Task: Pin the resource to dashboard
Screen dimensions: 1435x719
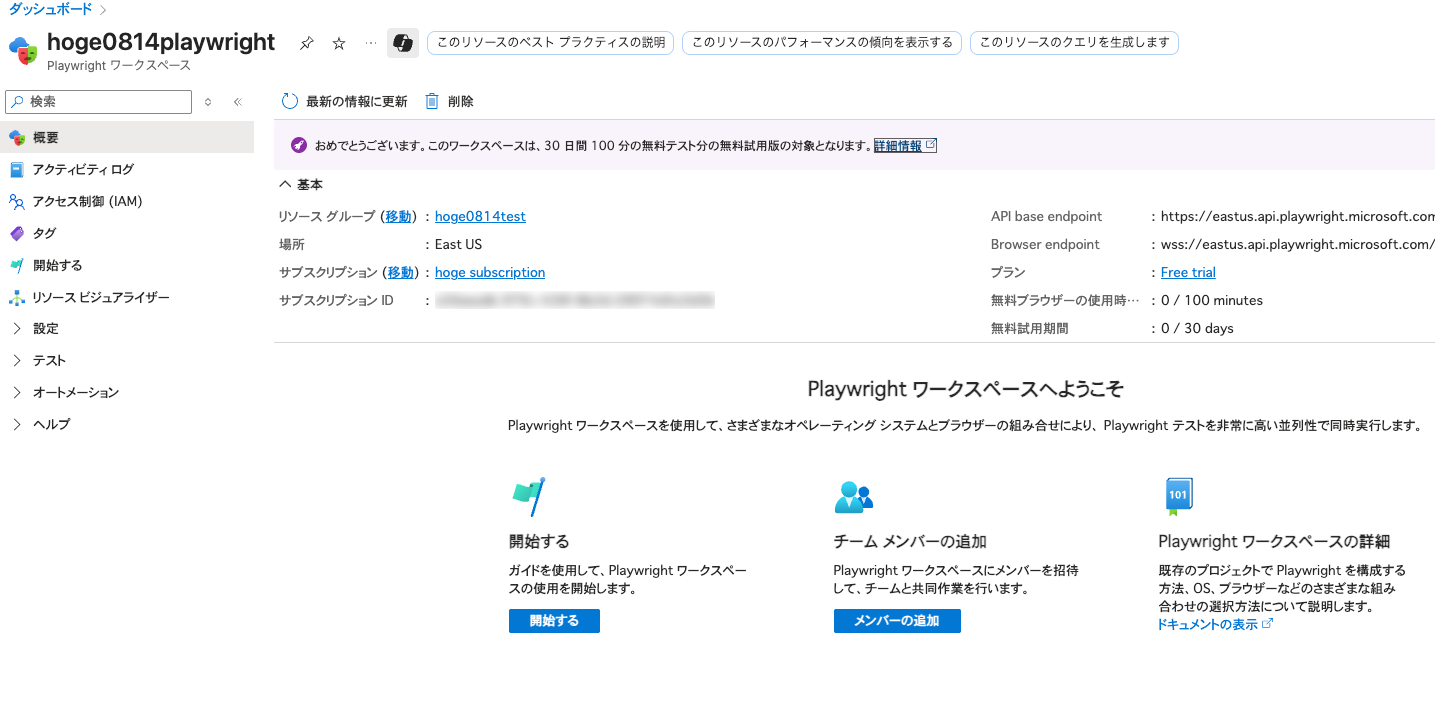Action: coord(307,43)
